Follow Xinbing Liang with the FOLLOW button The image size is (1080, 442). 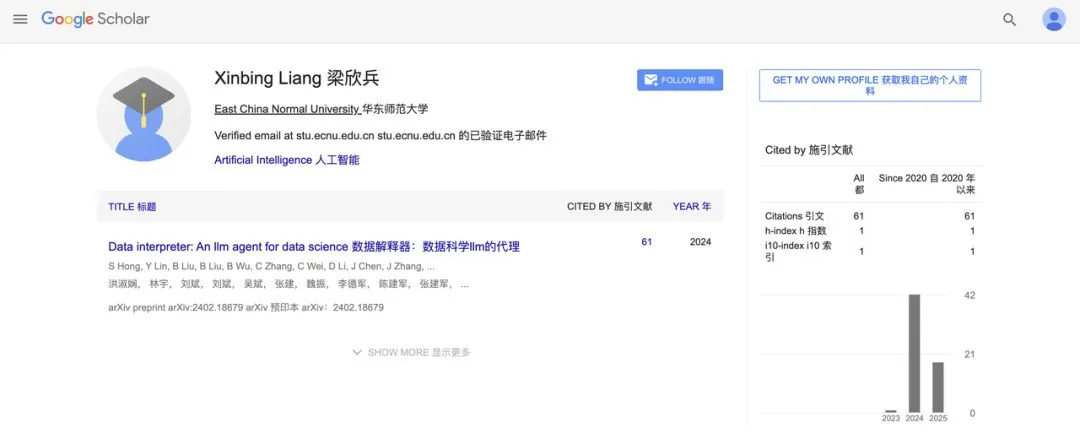point(680,80)
